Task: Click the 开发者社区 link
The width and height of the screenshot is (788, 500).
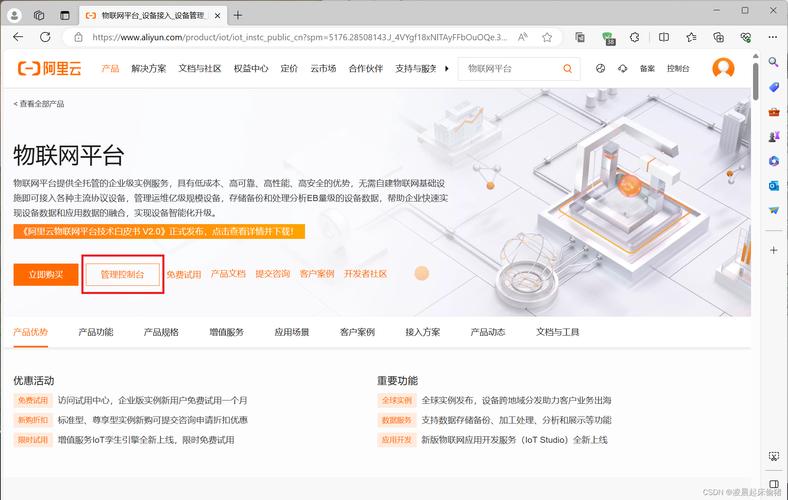Action: pyautogui.click(x=365, y=274)
